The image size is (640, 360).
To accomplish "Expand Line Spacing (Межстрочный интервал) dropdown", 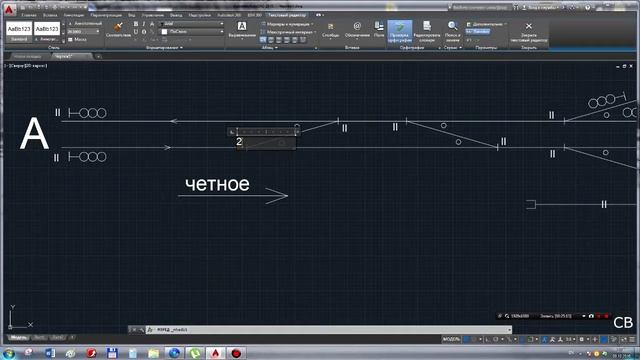I will pos(289,32).
